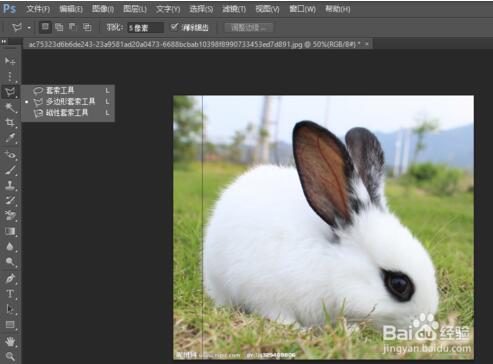Click the feather pixel input field
This screenshot has height=364, width=493.
[x=145, y=28]
